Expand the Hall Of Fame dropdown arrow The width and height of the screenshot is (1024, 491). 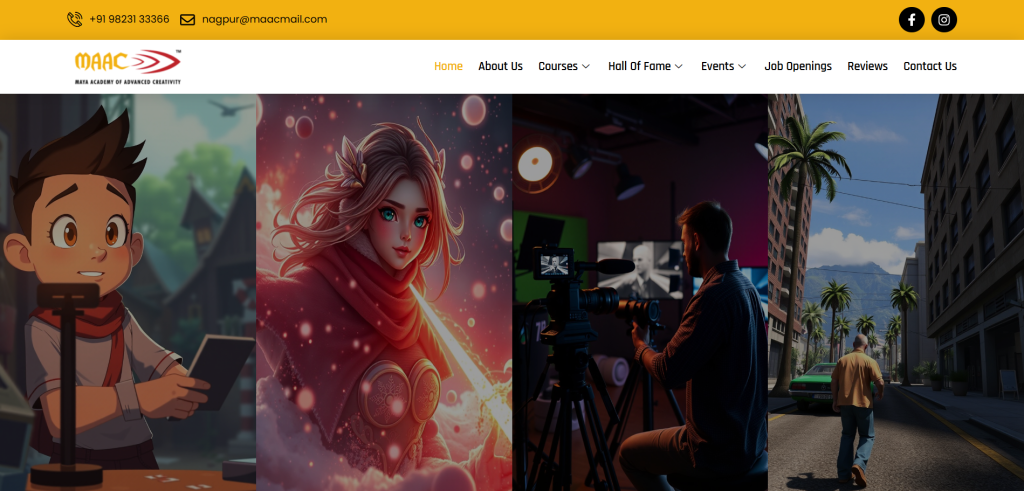pos(679,67)
